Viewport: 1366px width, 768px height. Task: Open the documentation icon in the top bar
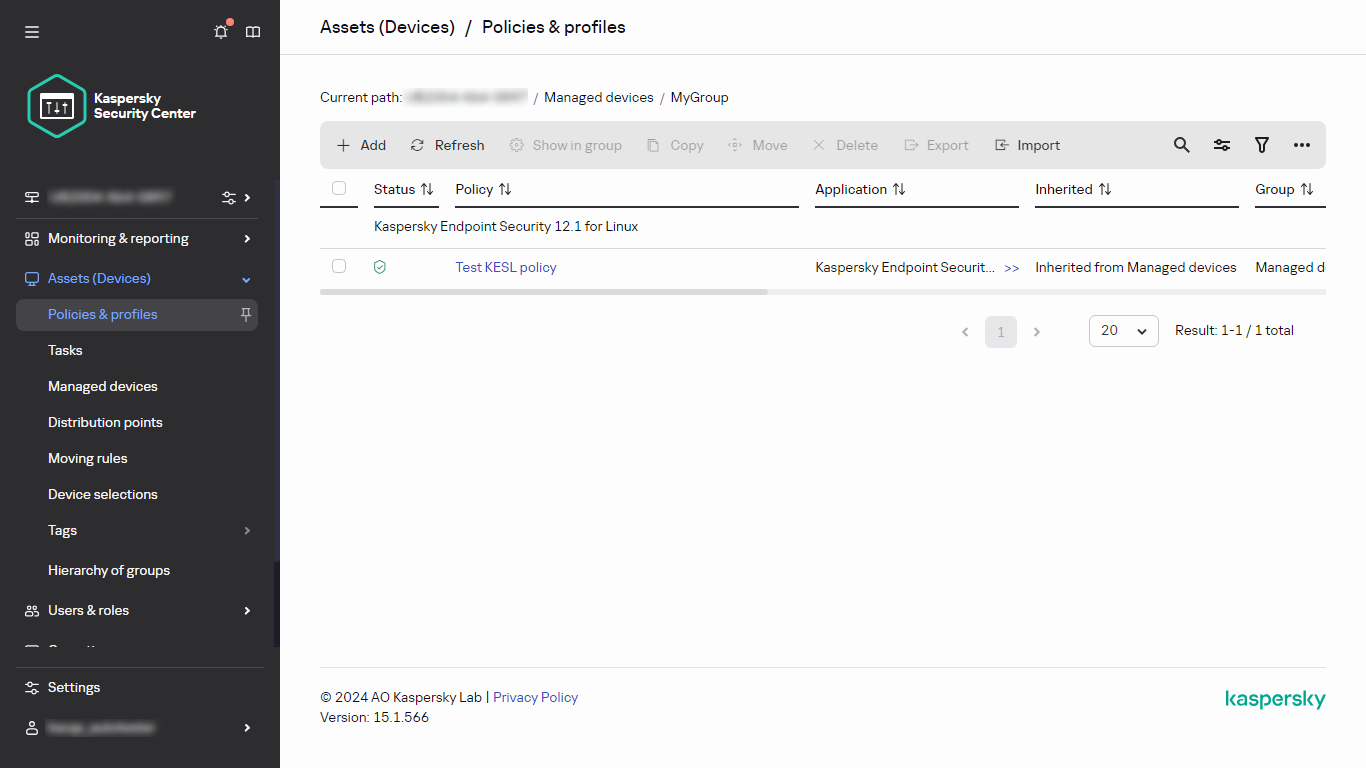[x=252, y=31]
